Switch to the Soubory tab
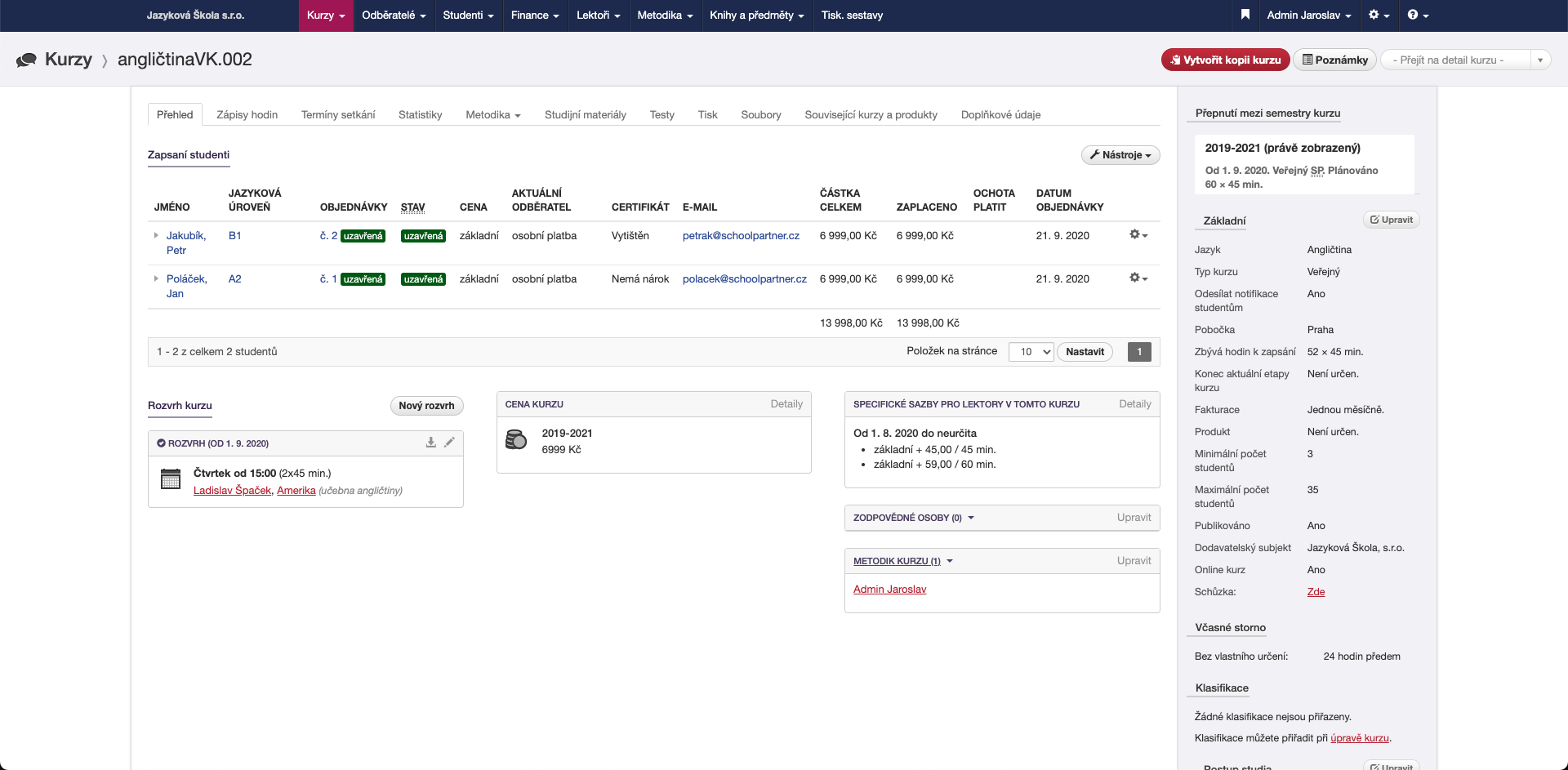1568x770 pixels. 761,115
